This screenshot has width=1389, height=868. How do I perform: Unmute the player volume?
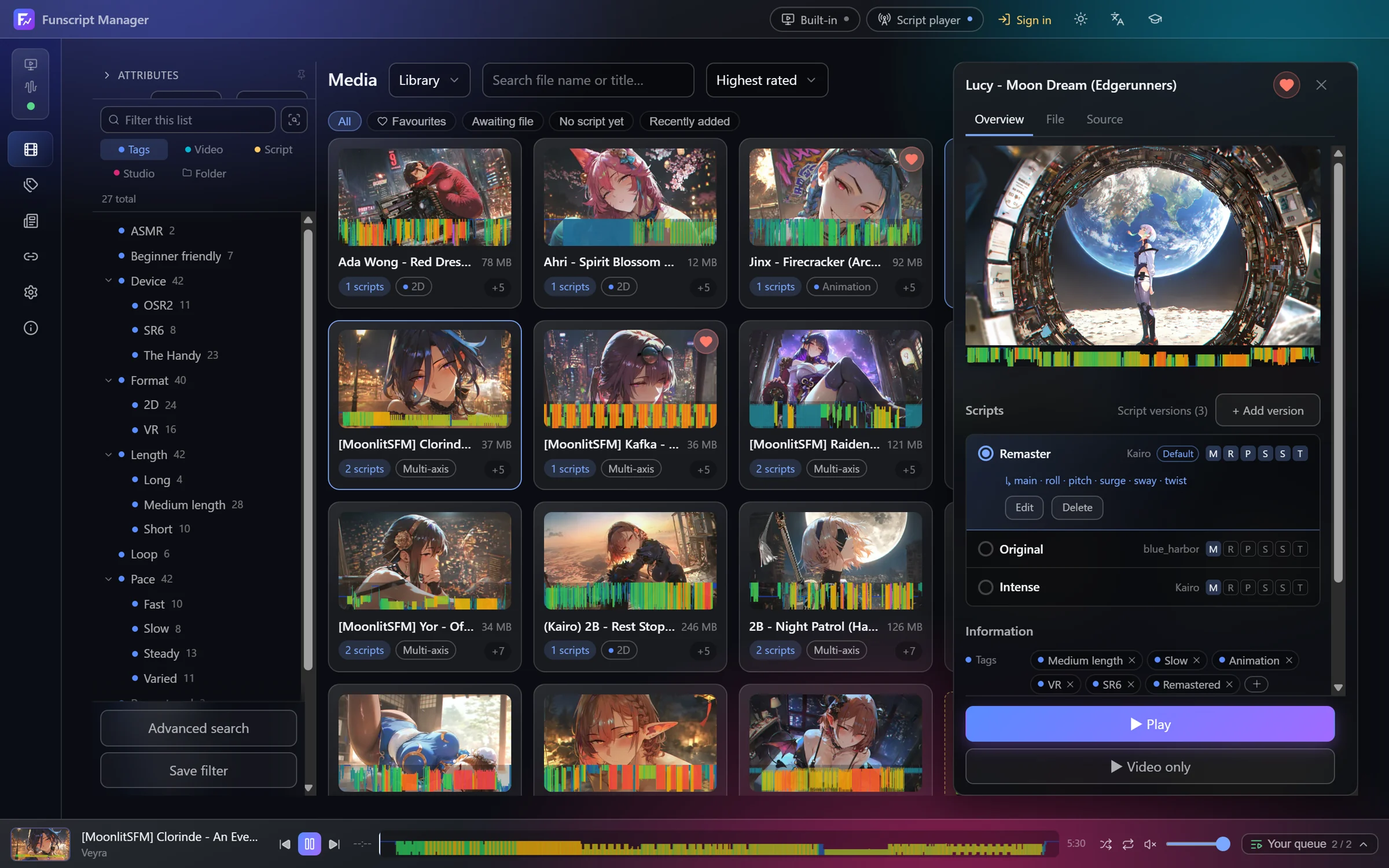pyautogui.click(x=1151, y=844)
